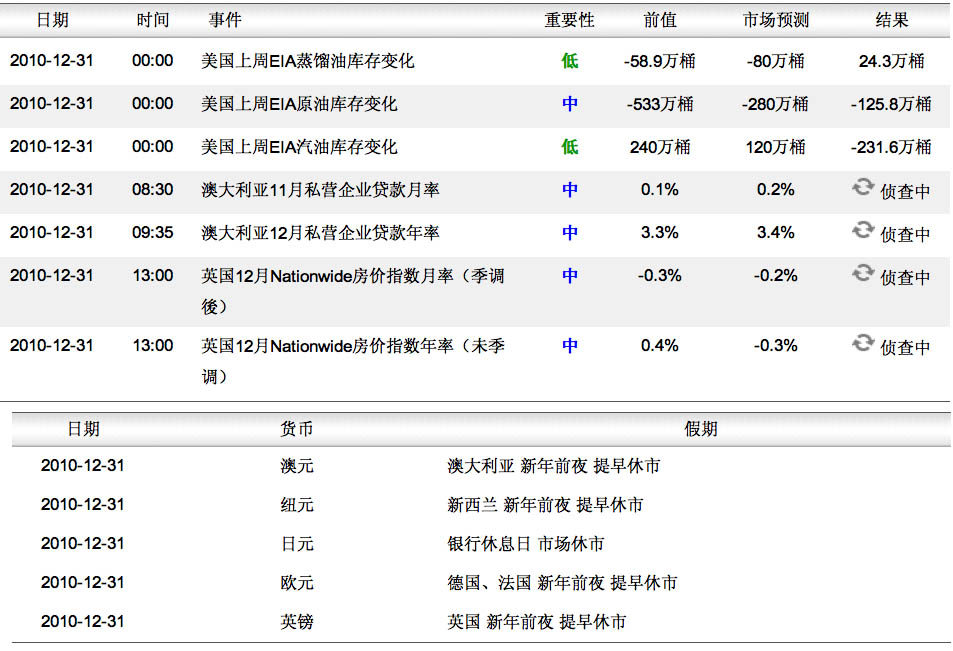Screen dimensions: 953x651
Task: Click importance 低 for 蒸馏油库存变化 row
Action: [x=569, y=61]
